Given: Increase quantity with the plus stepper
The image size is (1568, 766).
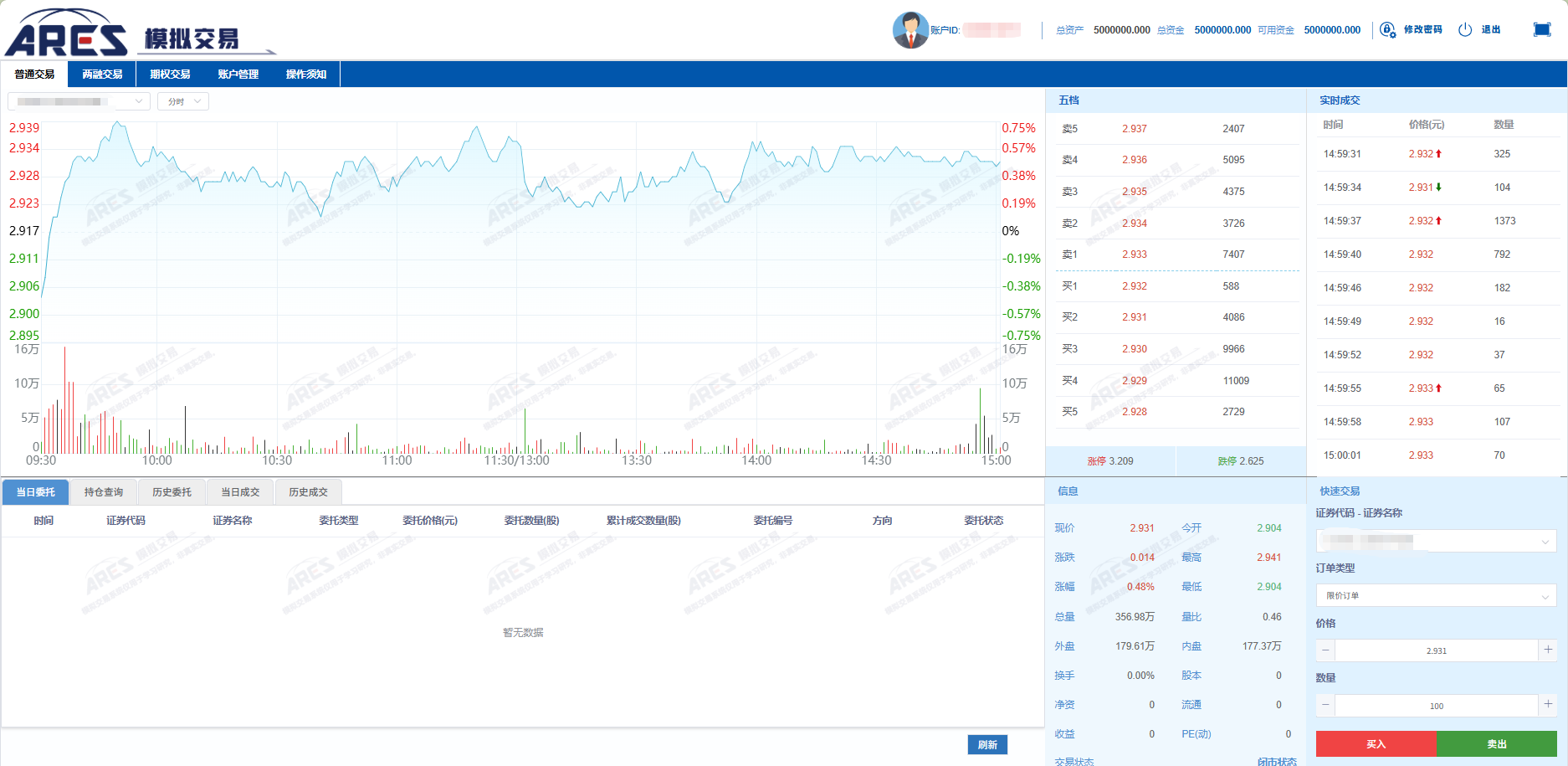Looking at the screenshot, I should [1548, 705].
